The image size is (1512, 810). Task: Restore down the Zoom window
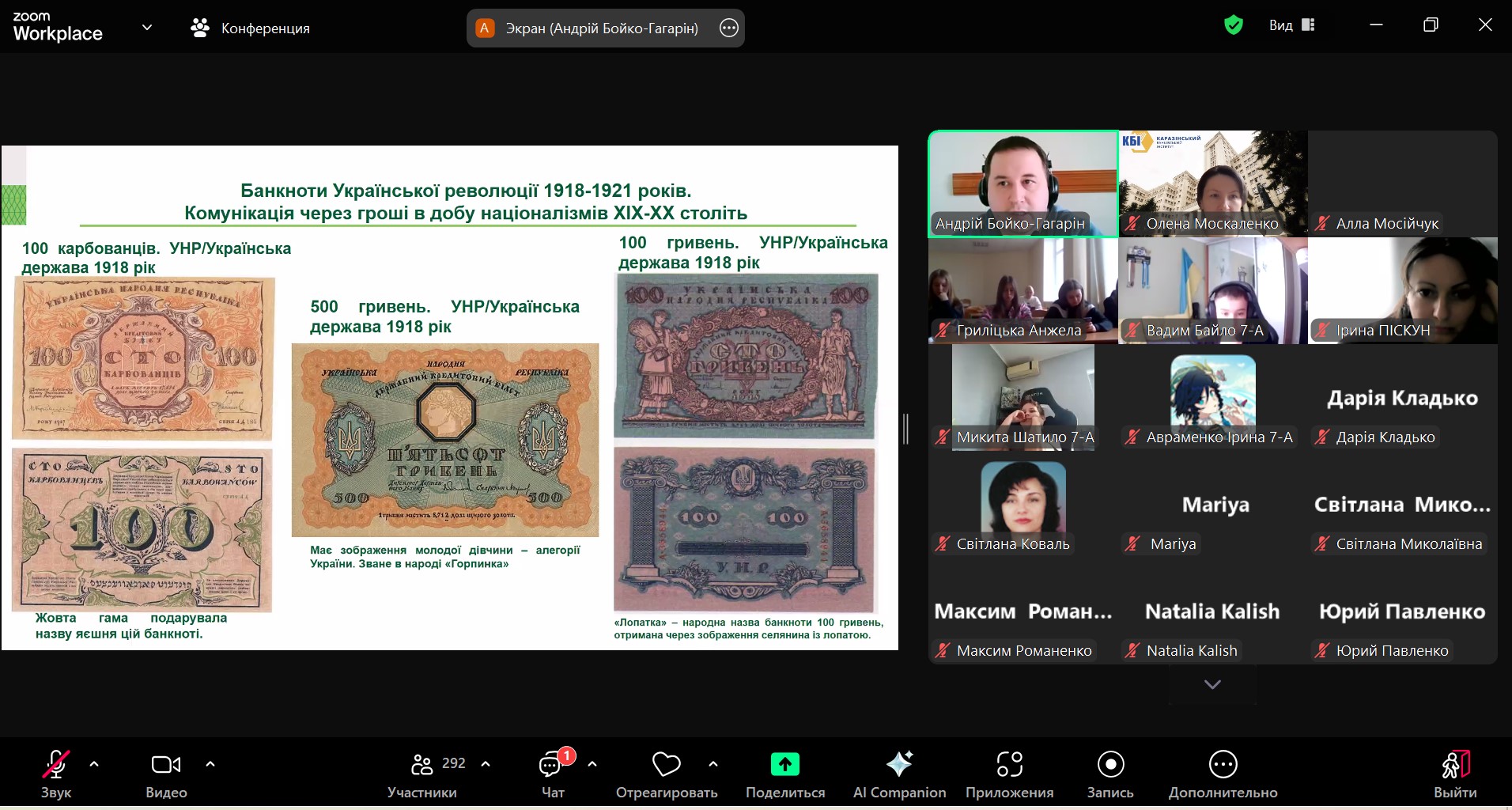(1431, 25)
